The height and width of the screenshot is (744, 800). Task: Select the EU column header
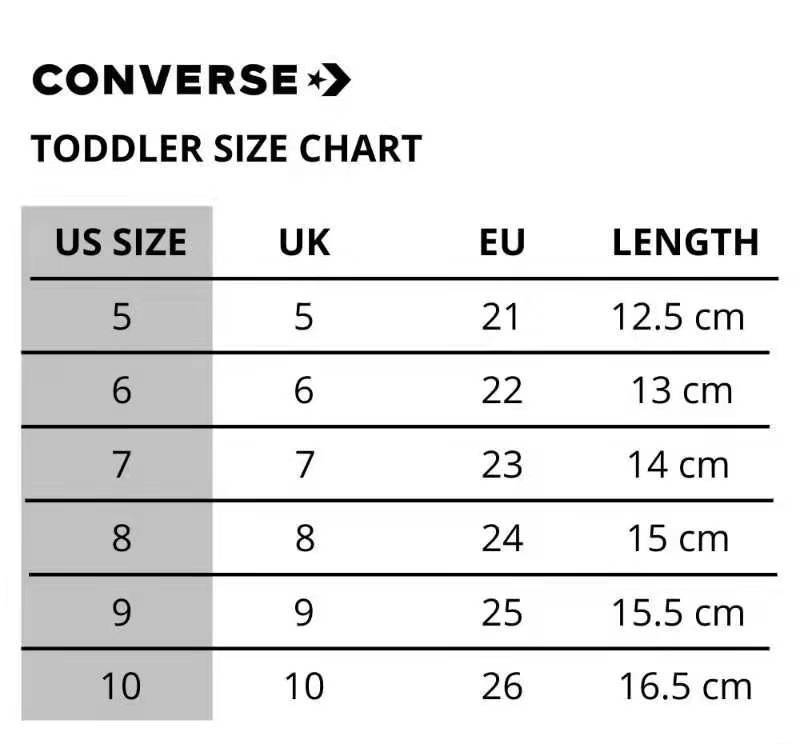(502, 242)
